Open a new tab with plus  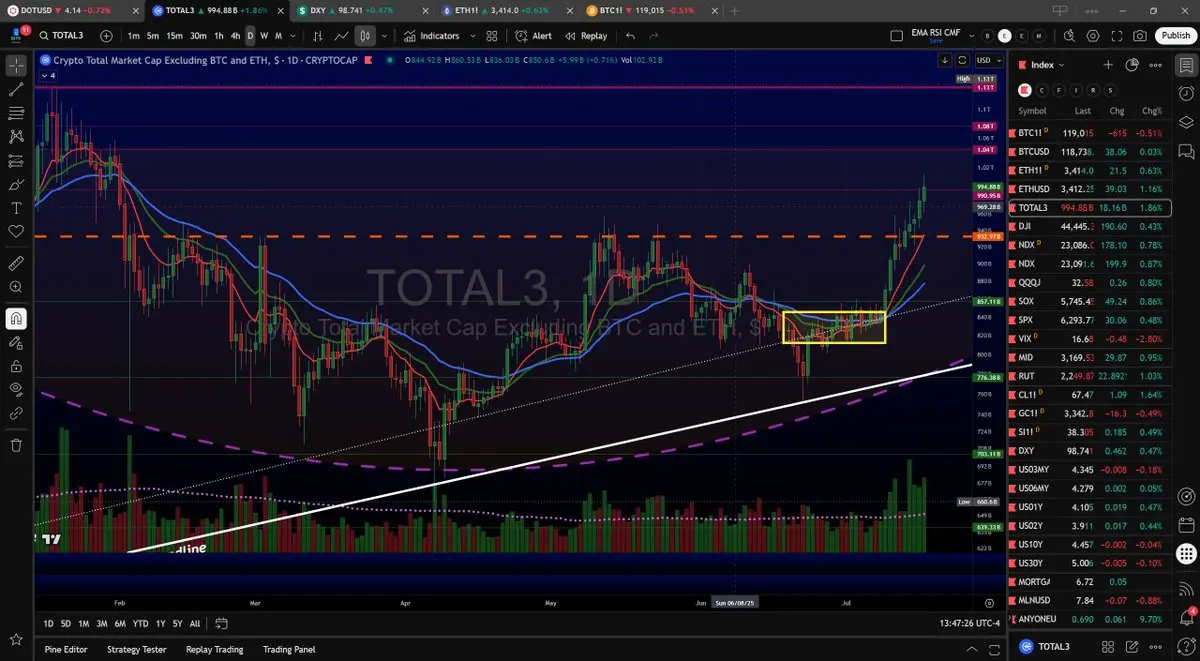click(x=735, y=10)
